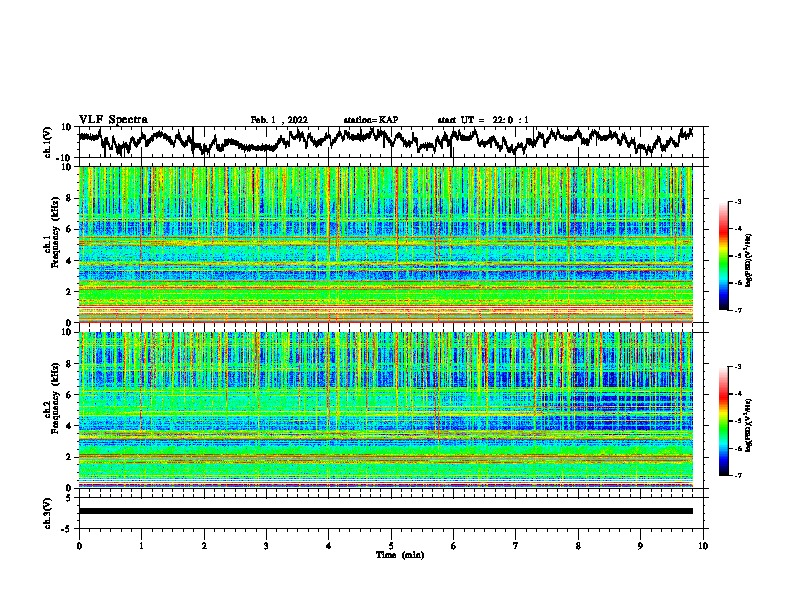The width and height of the screenshot is (792, 612).
Task: Select the "start UT = 22:0 :1" text
Action: click(x=483, y=120)
